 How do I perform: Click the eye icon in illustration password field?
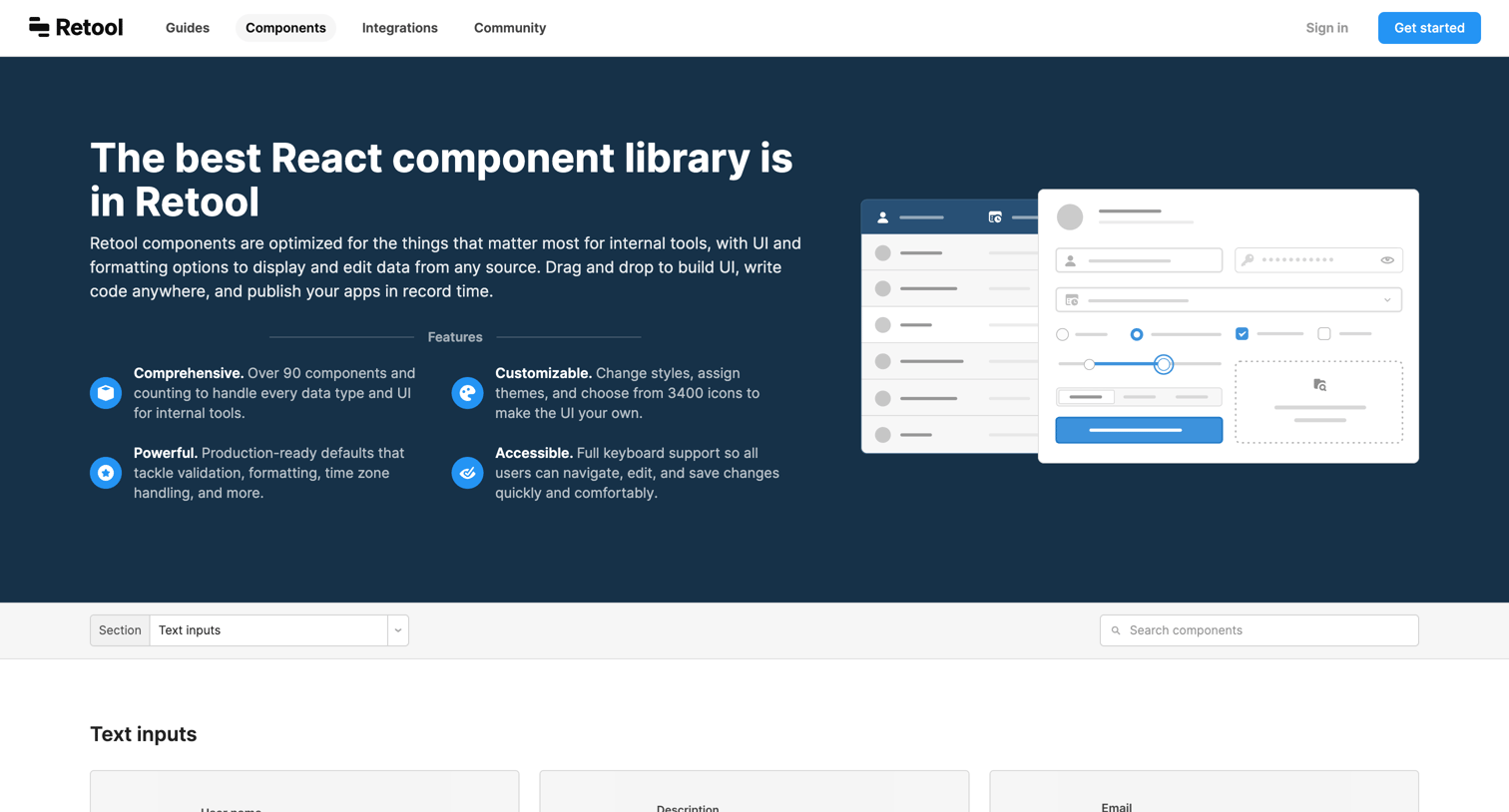pyautogui.click(x=1387, y=260)
